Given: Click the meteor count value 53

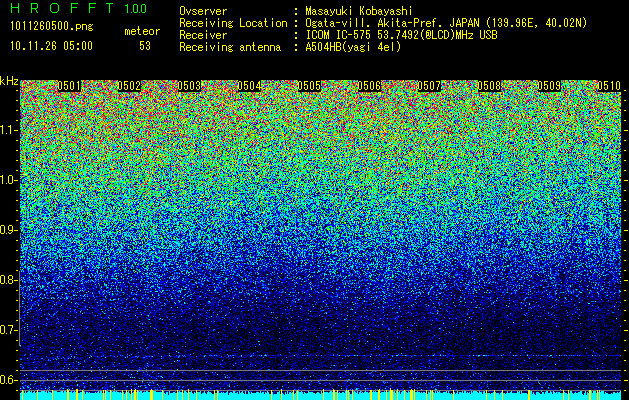Looking at the screenshot, I should [x=145, y=46].
